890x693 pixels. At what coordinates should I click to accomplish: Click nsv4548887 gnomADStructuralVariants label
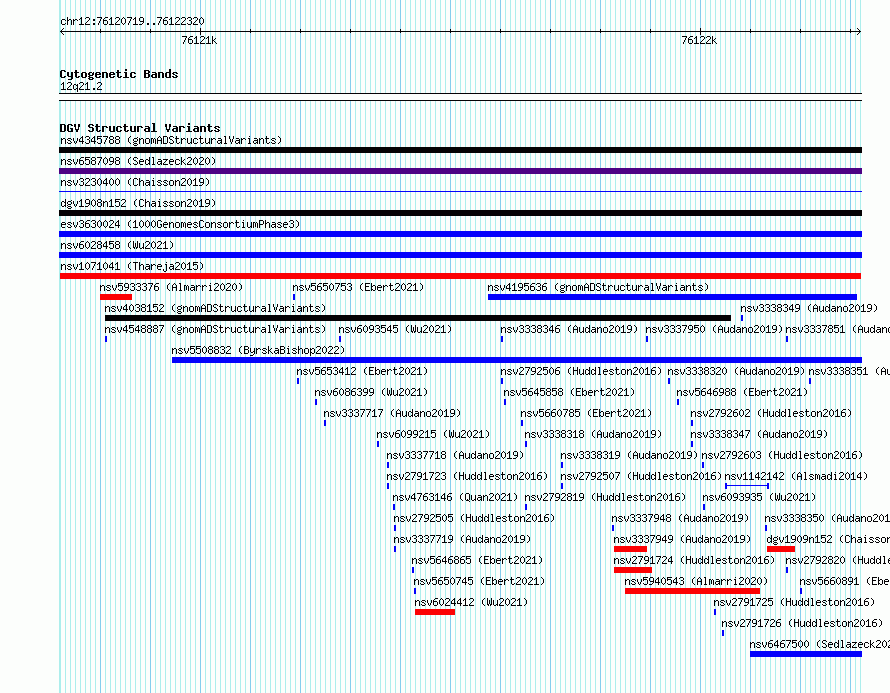215,329
